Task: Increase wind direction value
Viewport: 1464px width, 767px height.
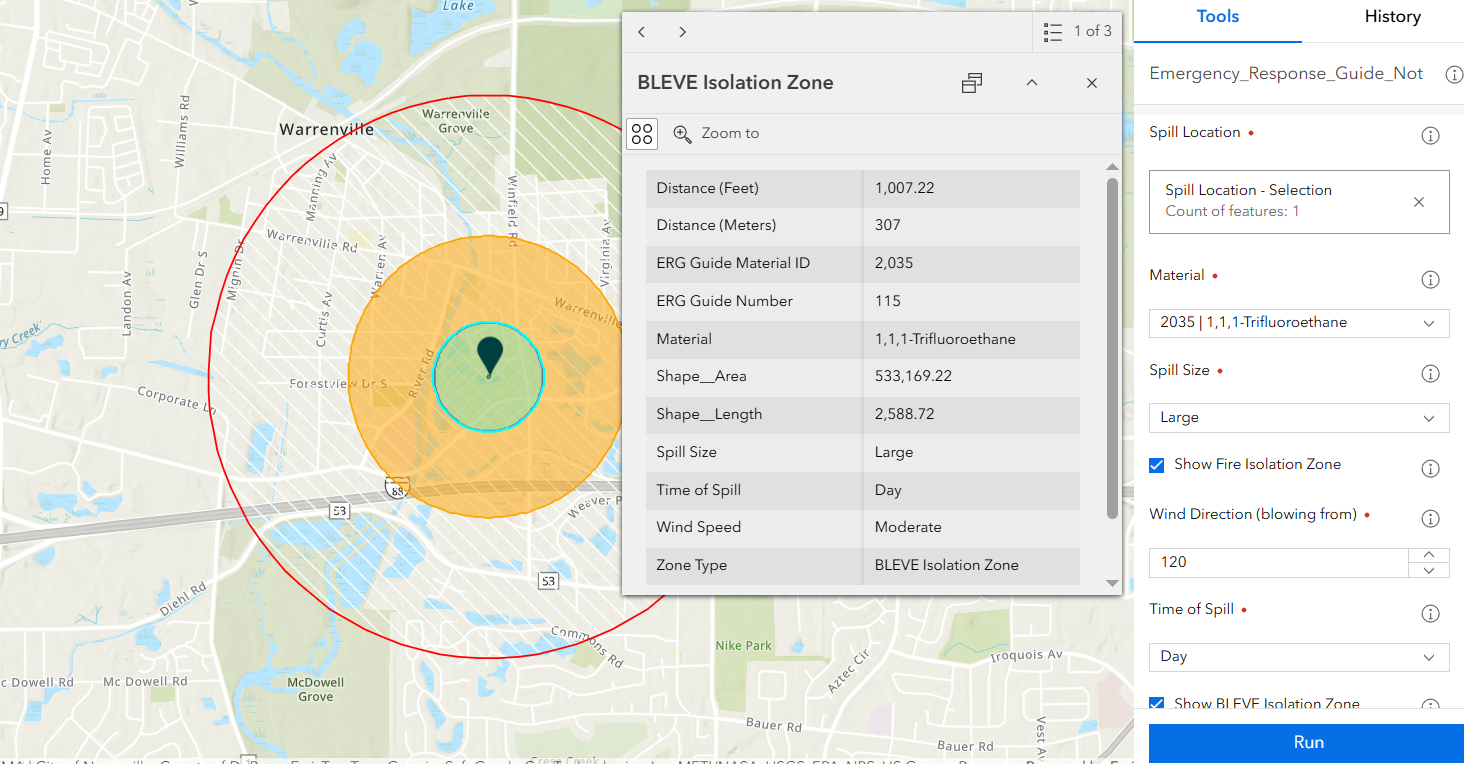Action: point(1429,555)
